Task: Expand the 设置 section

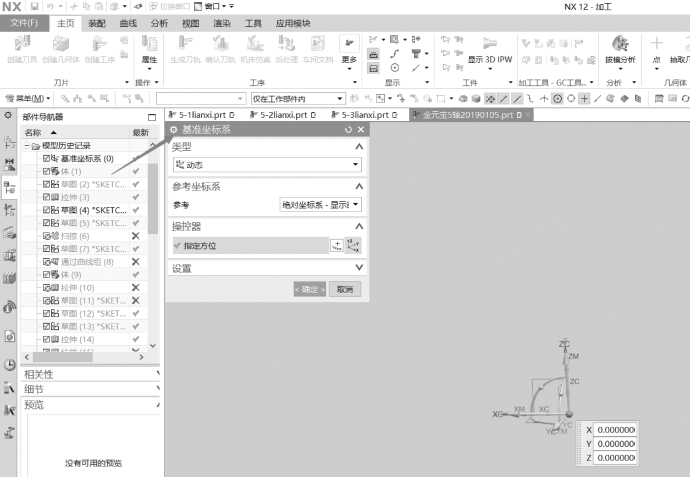Action: pos(359,268)
